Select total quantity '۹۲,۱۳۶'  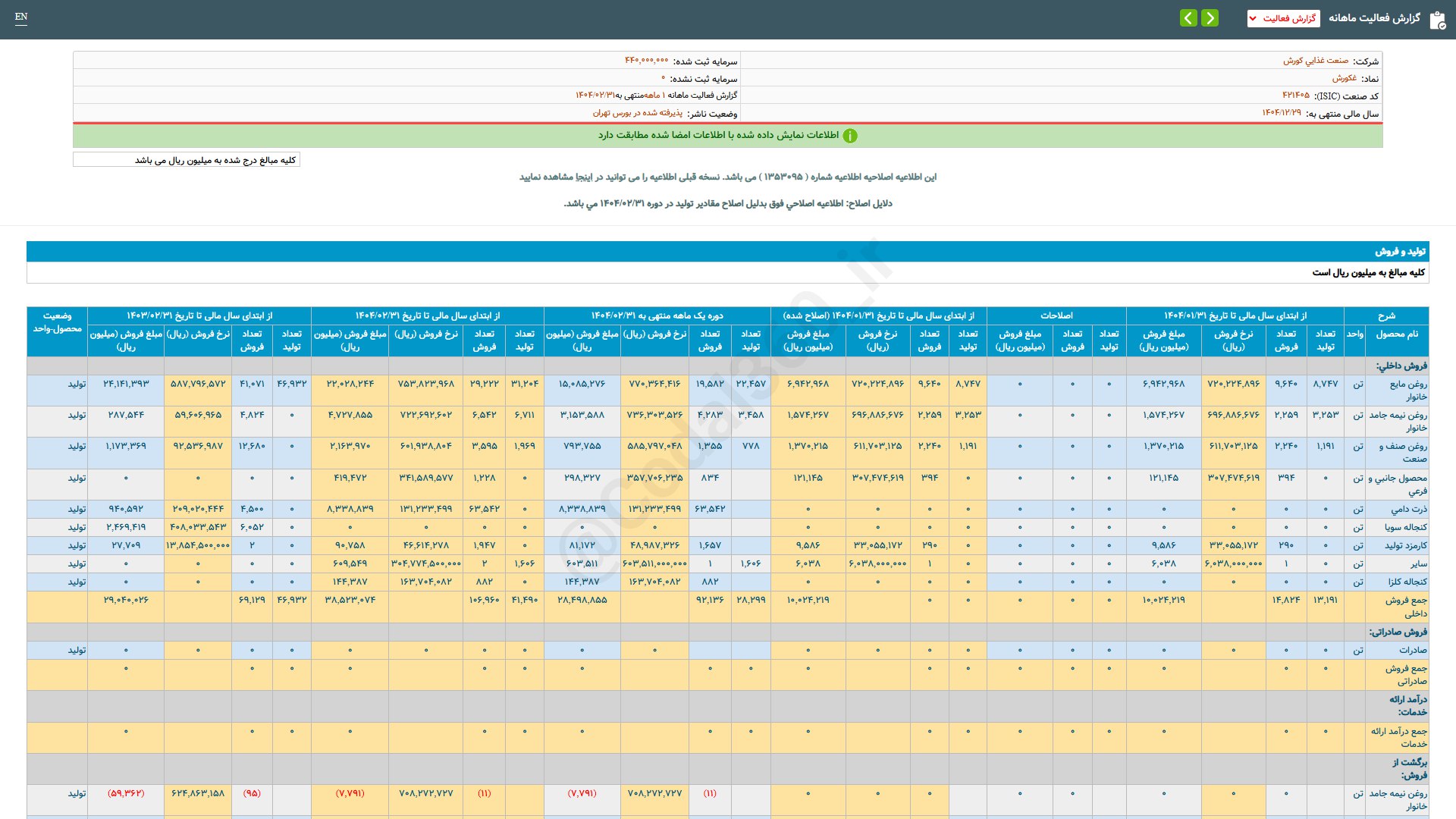[x=710, y=600]
